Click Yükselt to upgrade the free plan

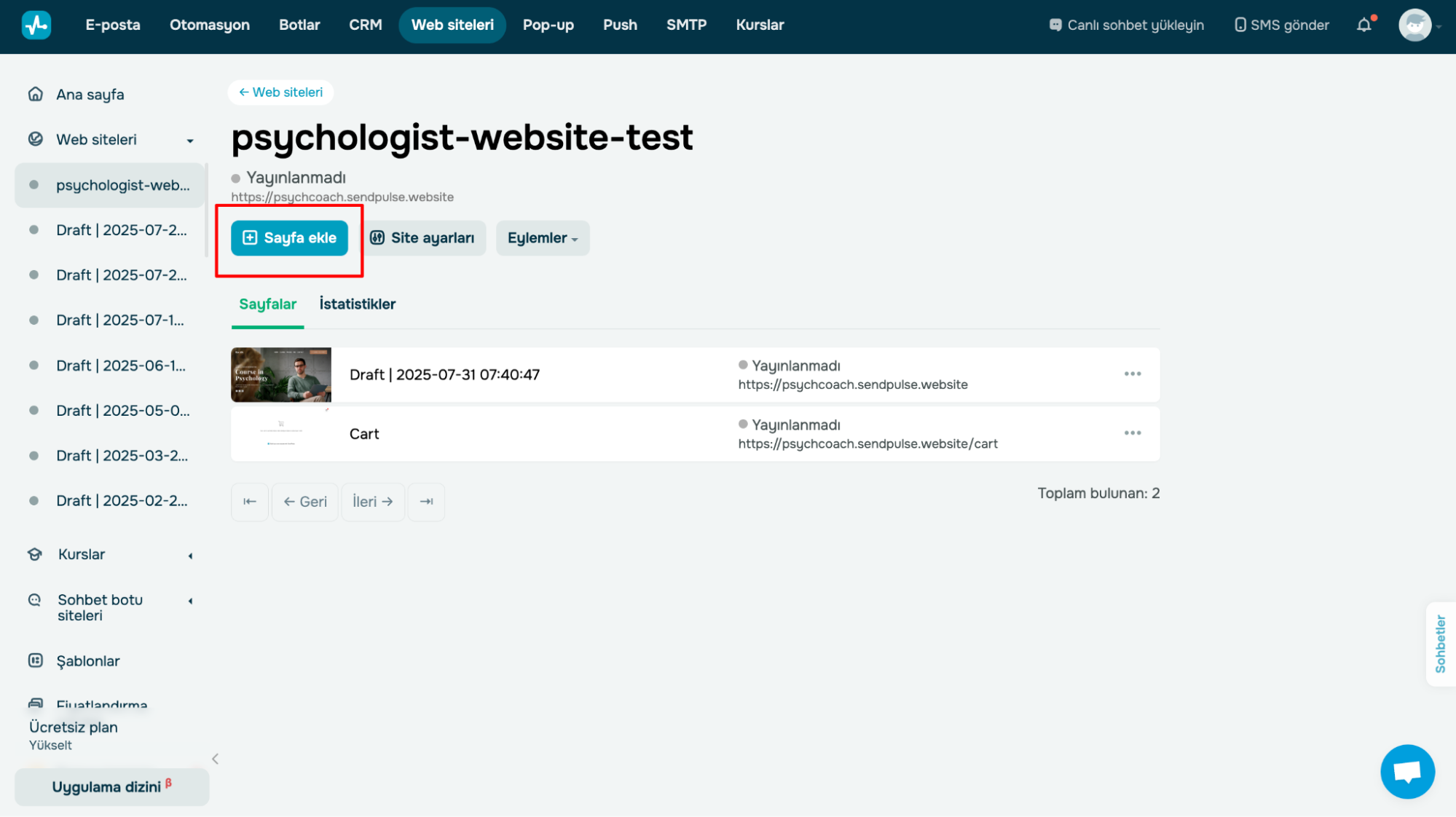click(x=50, y=744)
